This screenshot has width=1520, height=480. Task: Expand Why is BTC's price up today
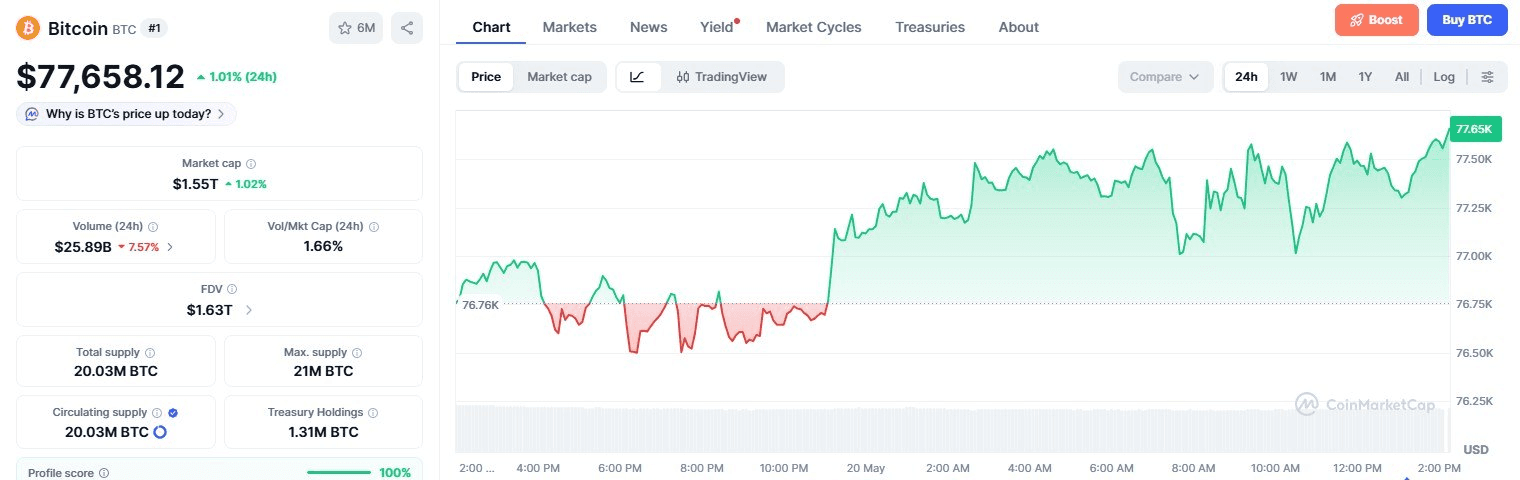click(x=126, y=114)
